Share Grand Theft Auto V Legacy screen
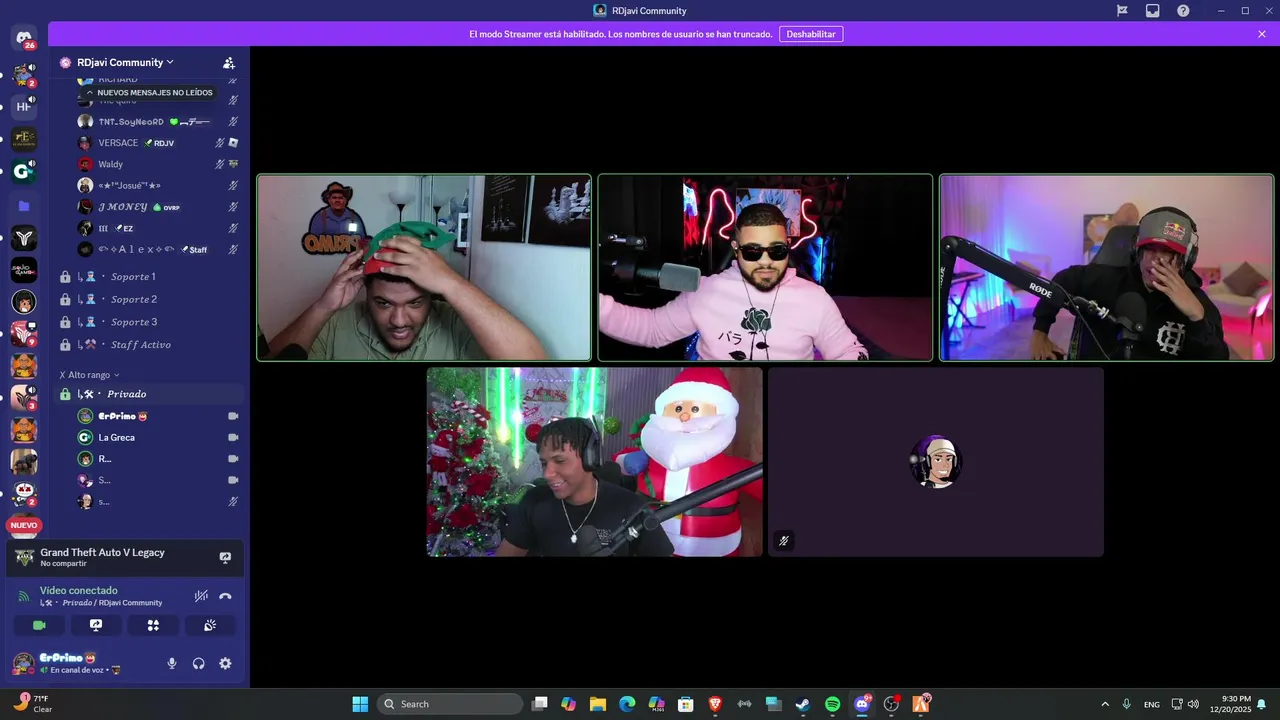The width and height of the screenshot is (1280, 720). pos(225,558)
